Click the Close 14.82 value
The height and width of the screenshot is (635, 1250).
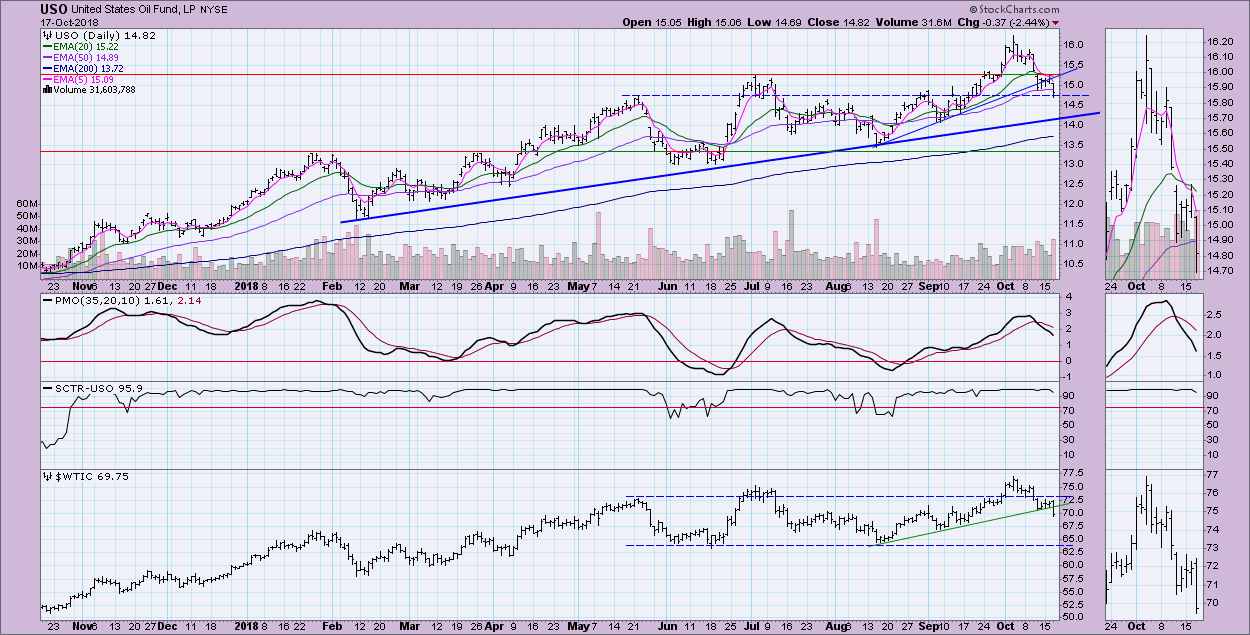(x=838, y=22)
